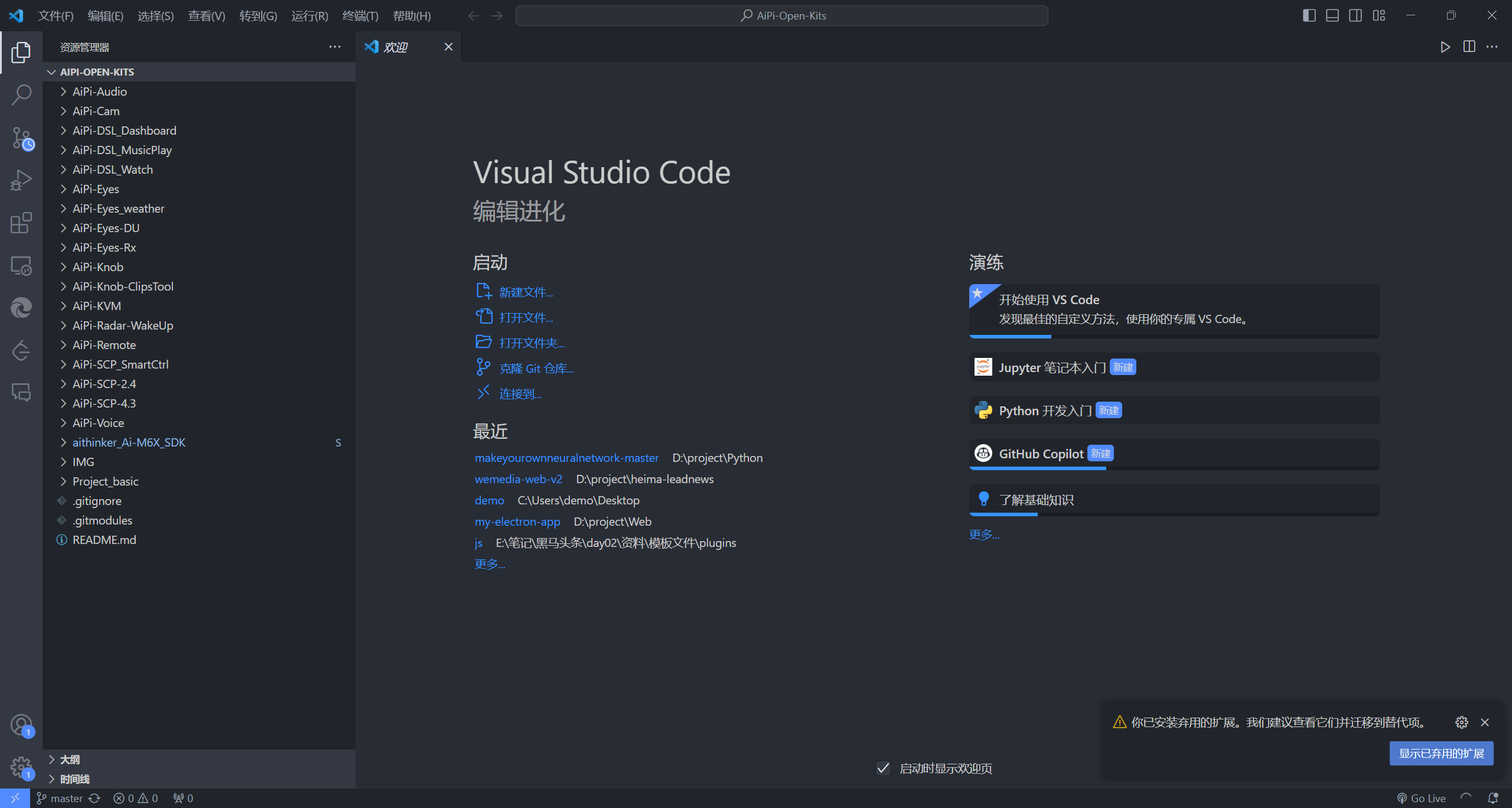Open customize layout icon
The image size is (1512, 808).
[x=1379, y=15]
